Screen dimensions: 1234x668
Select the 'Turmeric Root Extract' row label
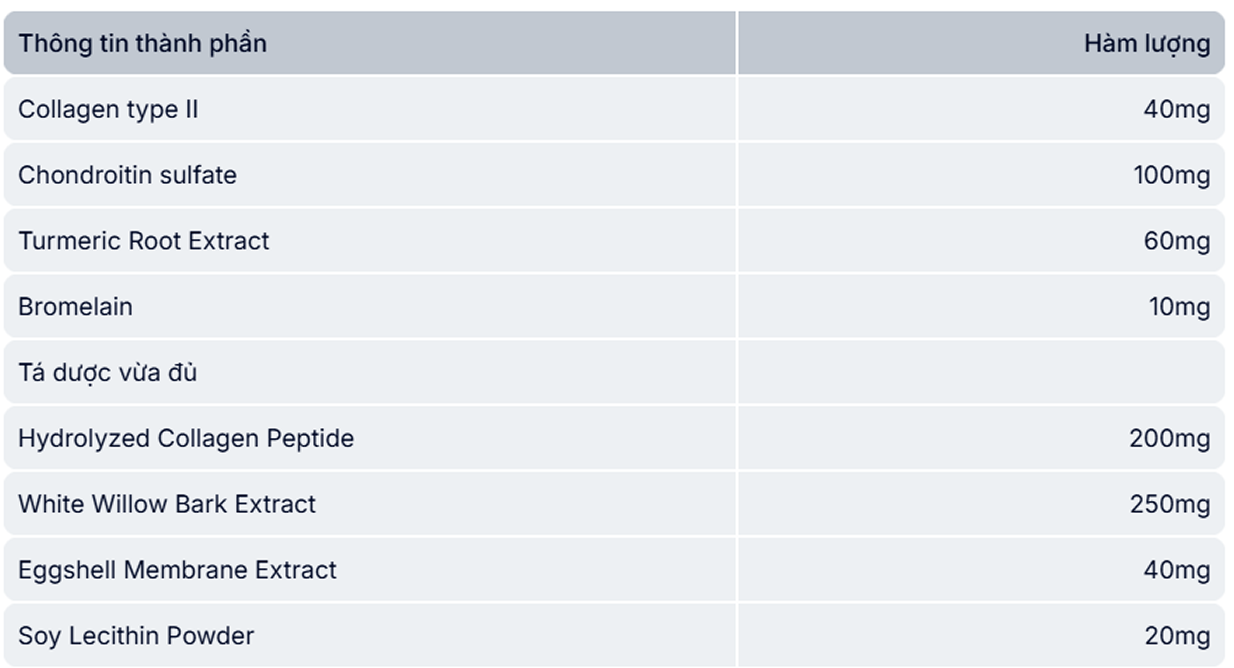[143, 241]
